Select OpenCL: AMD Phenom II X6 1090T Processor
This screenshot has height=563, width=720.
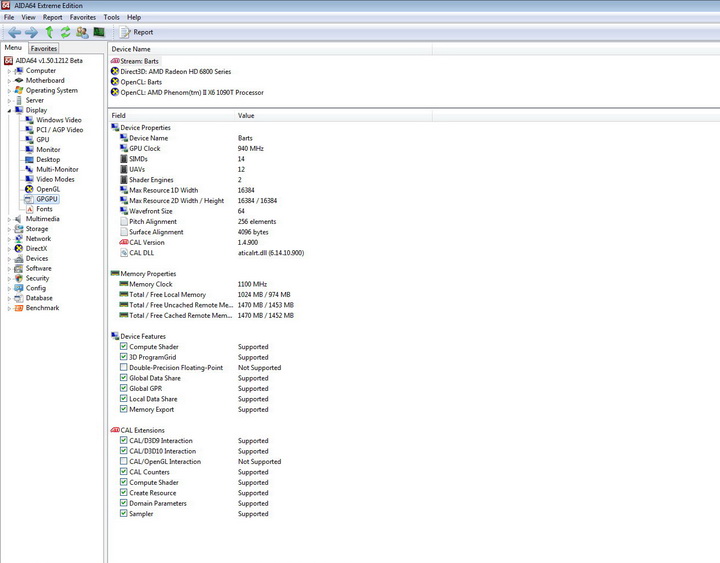coord(187,93)
